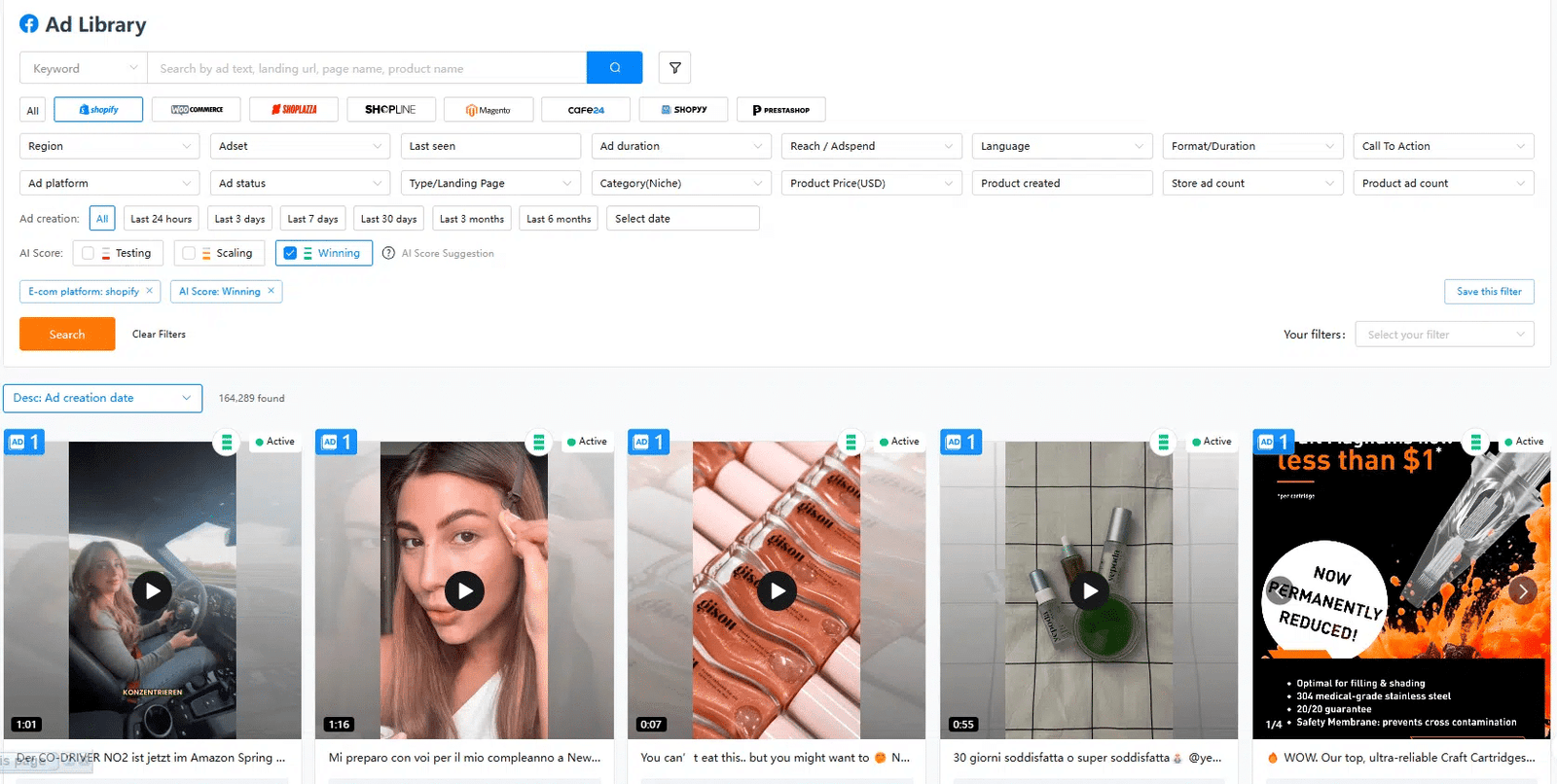Uncheck the Winning AI score checkbox
Screen dimensions: 1557x784
[x=290, y=253]
